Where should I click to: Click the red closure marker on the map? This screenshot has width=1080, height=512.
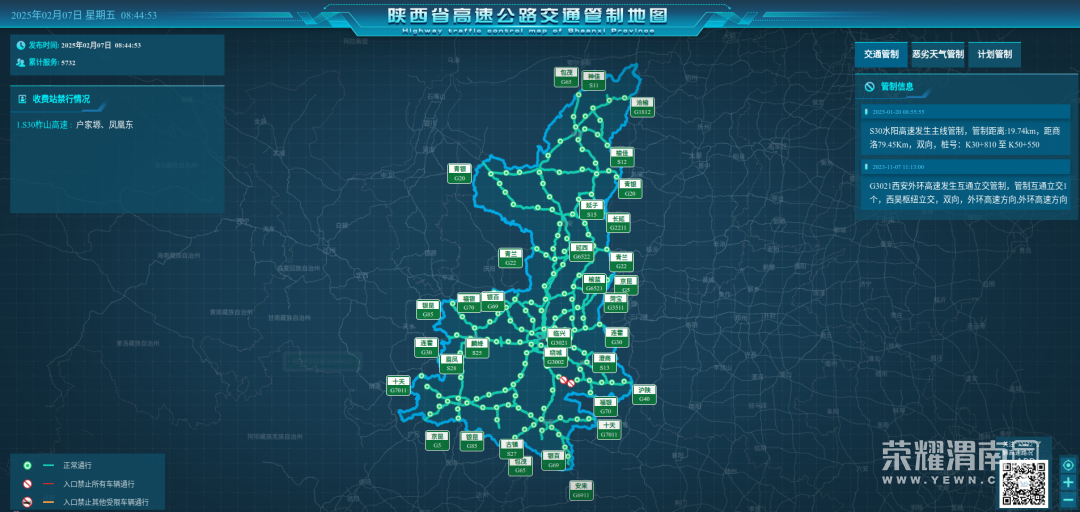567,381
